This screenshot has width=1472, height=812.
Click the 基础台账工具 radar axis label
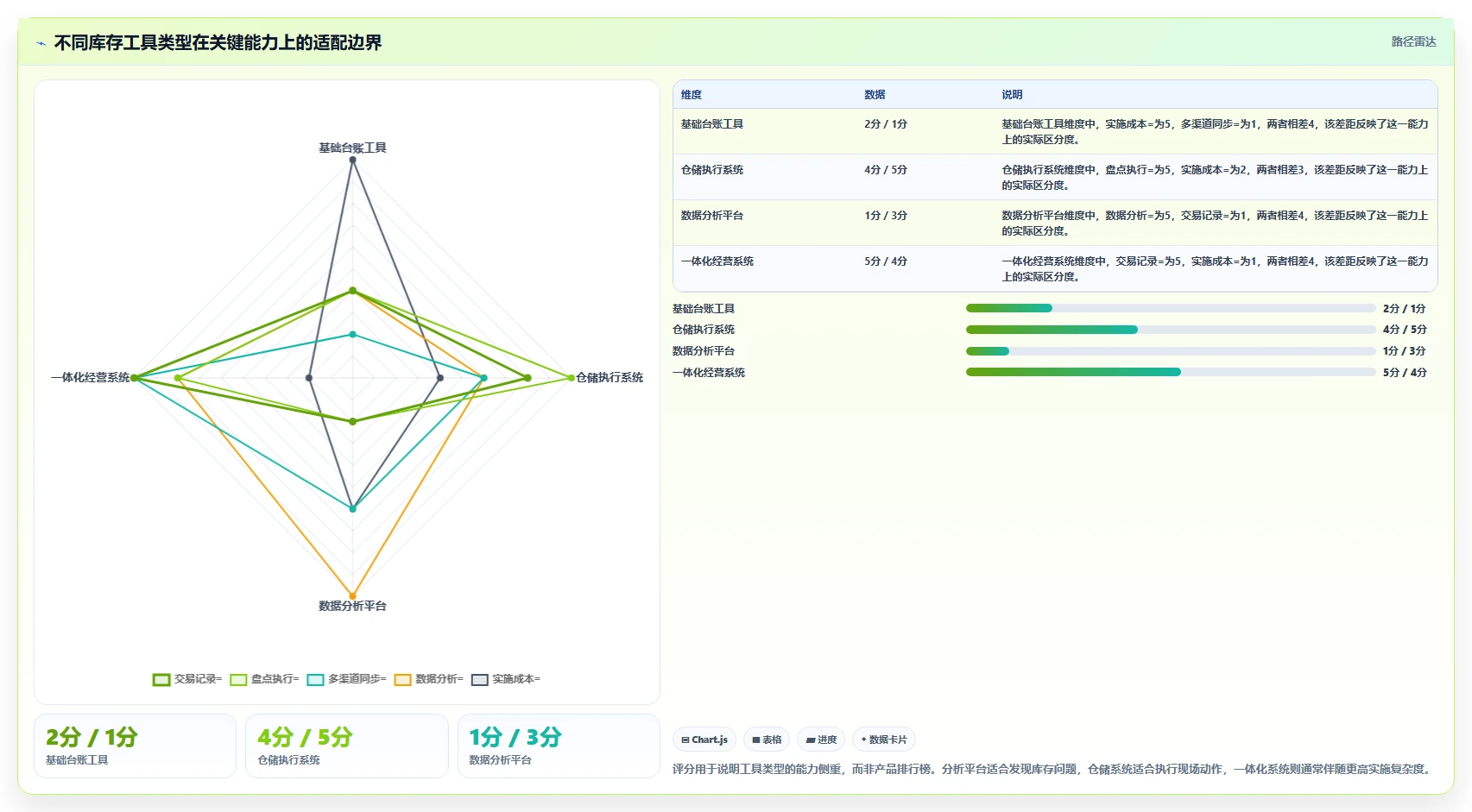pyautogui.click(x=352, y=148)
